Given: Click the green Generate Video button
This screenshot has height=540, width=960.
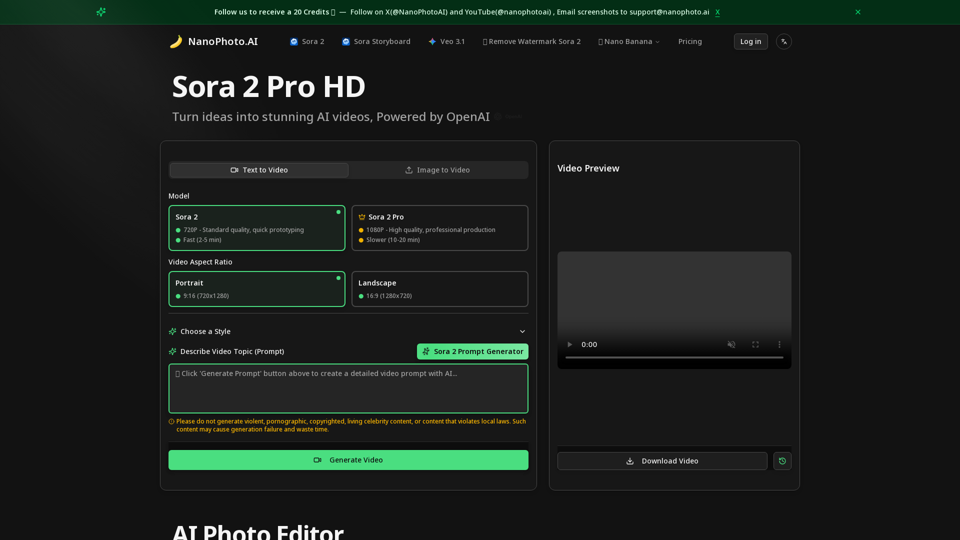Looking at the screenshot, I should pos(348,460).
